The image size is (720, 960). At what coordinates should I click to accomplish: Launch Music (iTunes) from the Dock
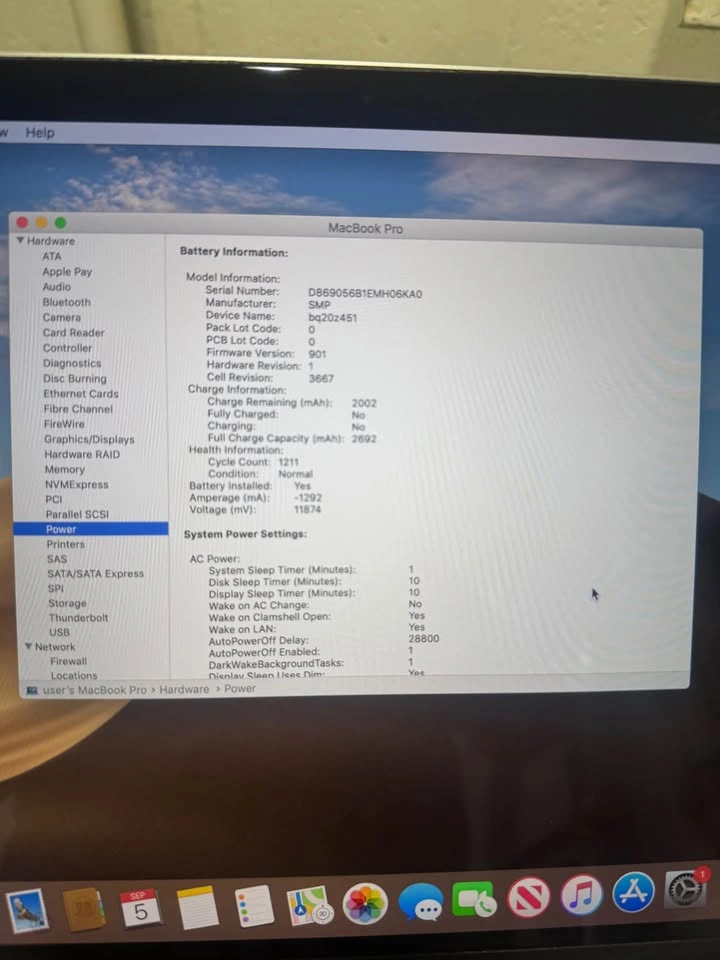pyautogui.click(x=581, y=894)
